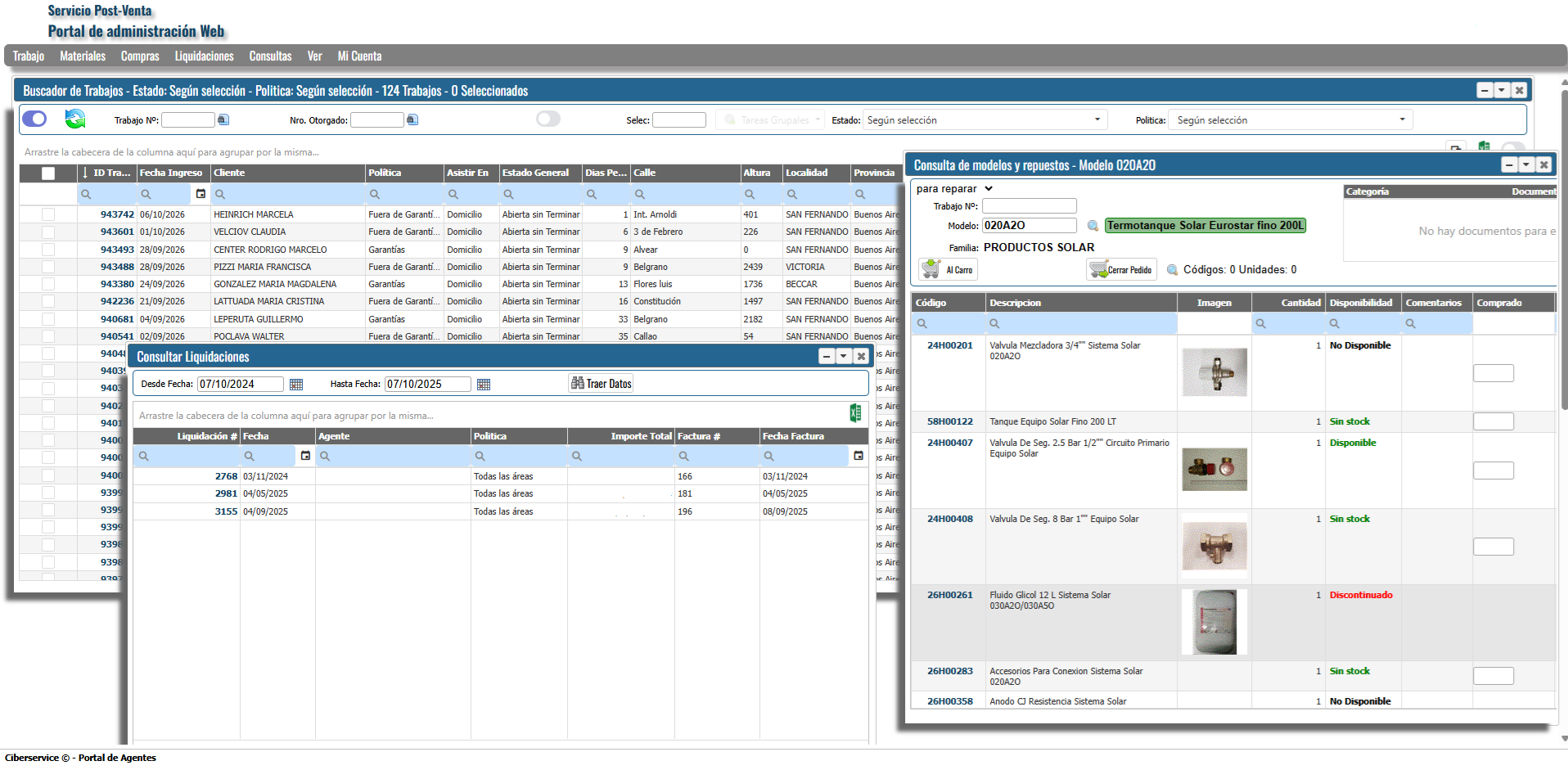Click the Cliente column filter search icon
The image size is (1568, 770).
coord(220,195)
